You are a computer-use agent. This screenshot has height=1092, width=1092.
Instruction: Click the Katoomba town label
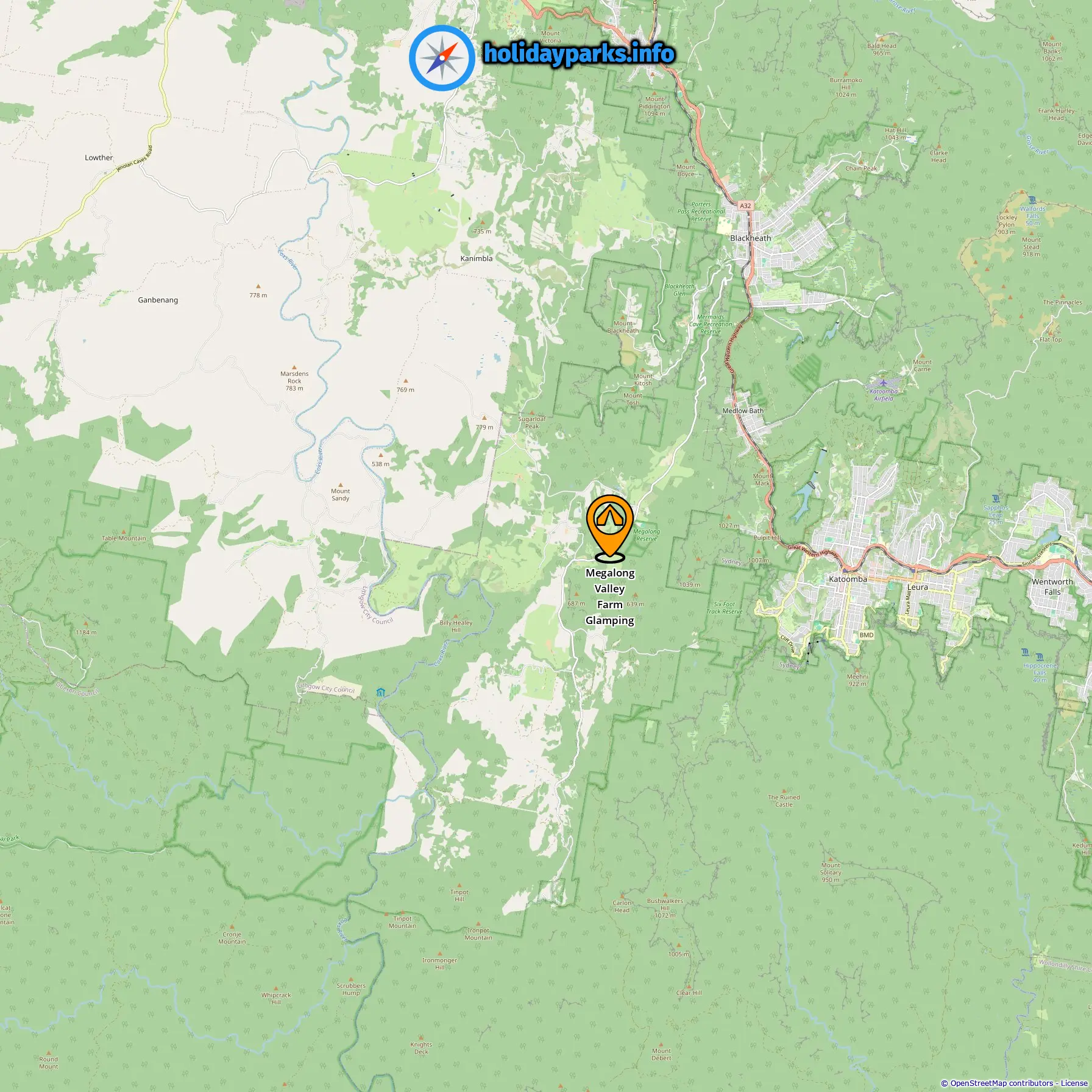click(x=848, y=579)
